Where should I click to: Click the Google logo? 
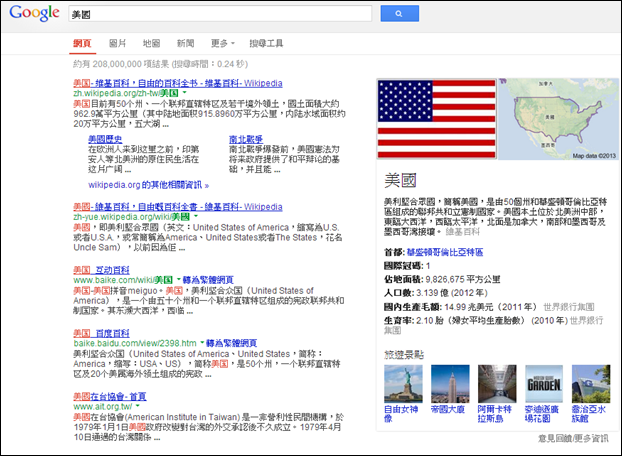(35, 13)
